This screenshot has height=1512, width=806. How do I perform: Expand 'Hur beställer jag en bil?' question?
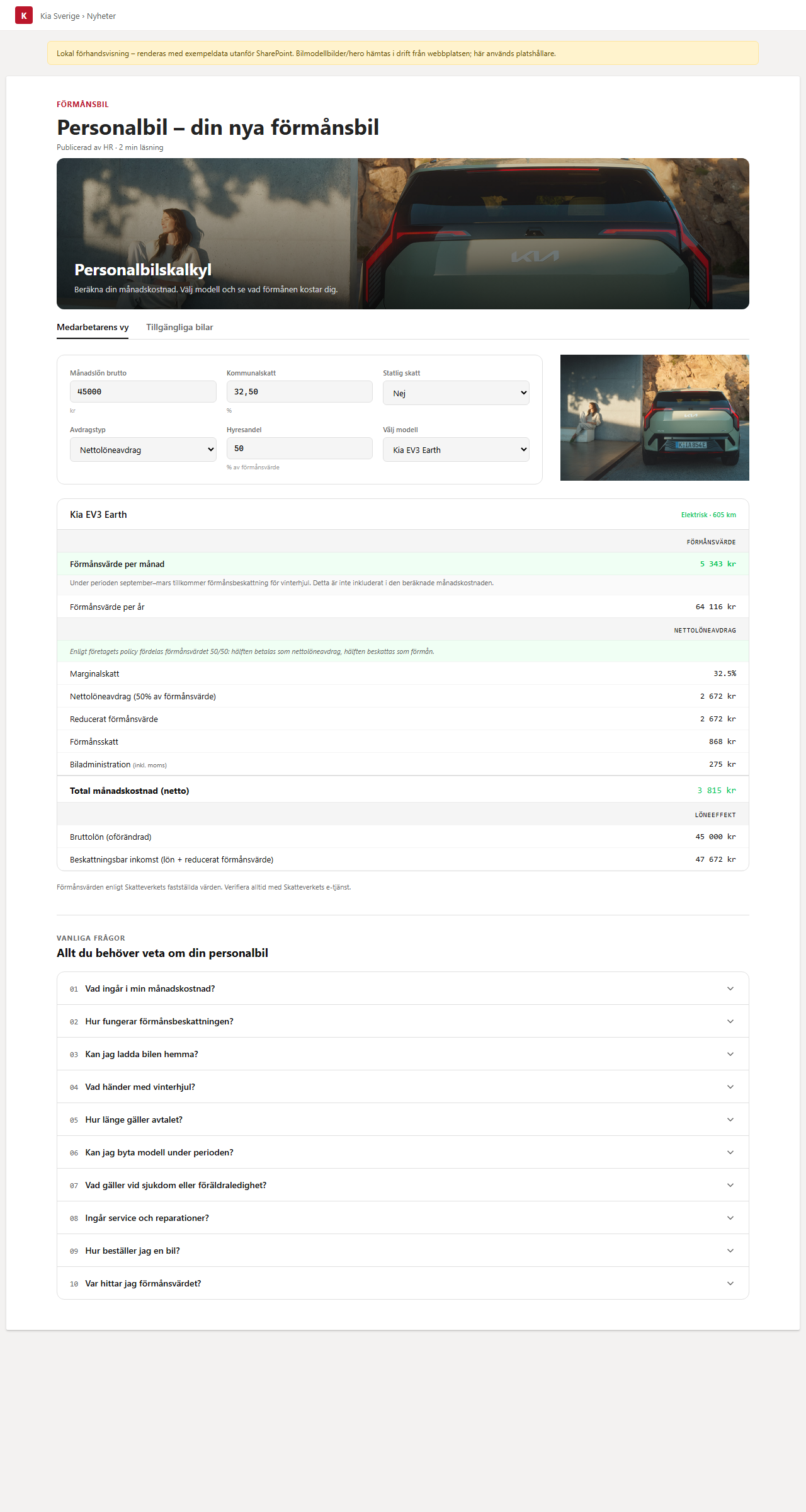403,1251
